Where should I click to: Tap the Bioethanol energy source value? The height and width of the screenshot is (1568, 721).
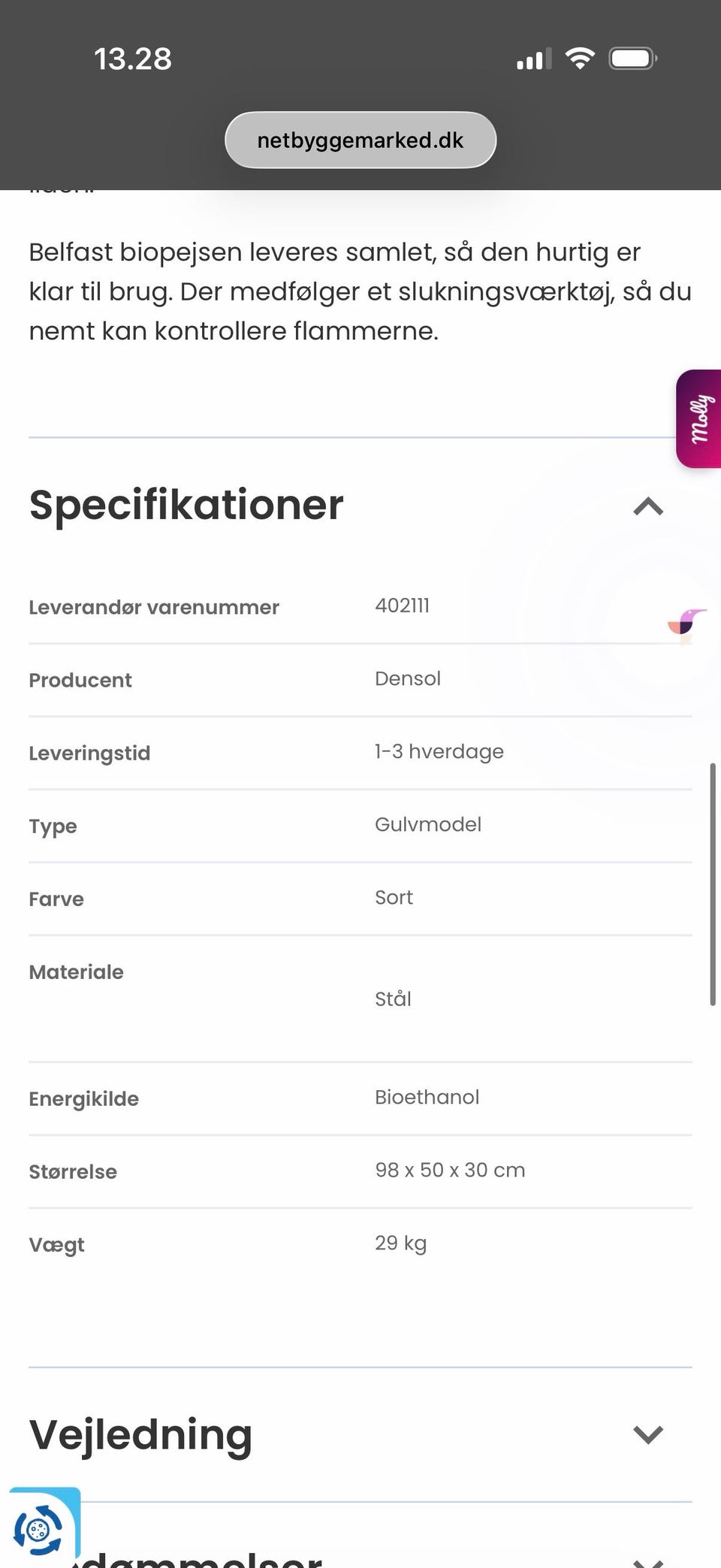click(427, 1097)
